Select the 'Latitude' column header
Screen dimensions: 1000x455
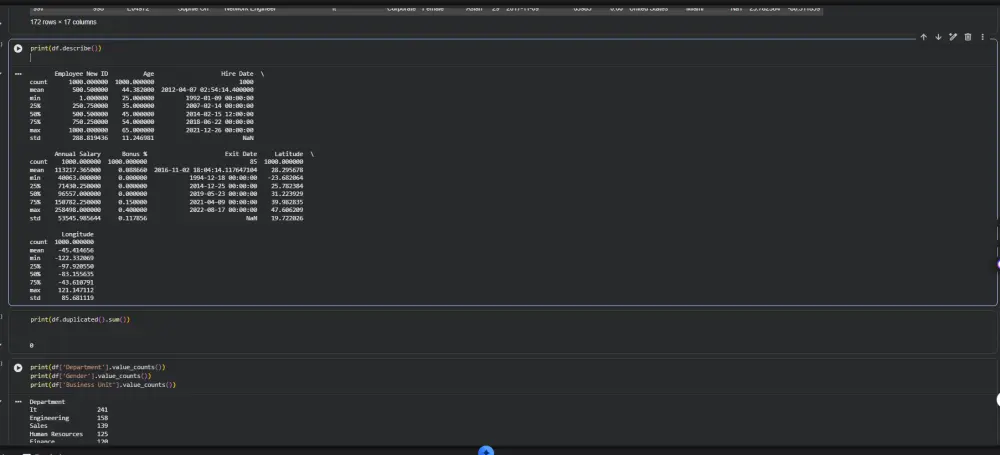[x=289, y=154]
